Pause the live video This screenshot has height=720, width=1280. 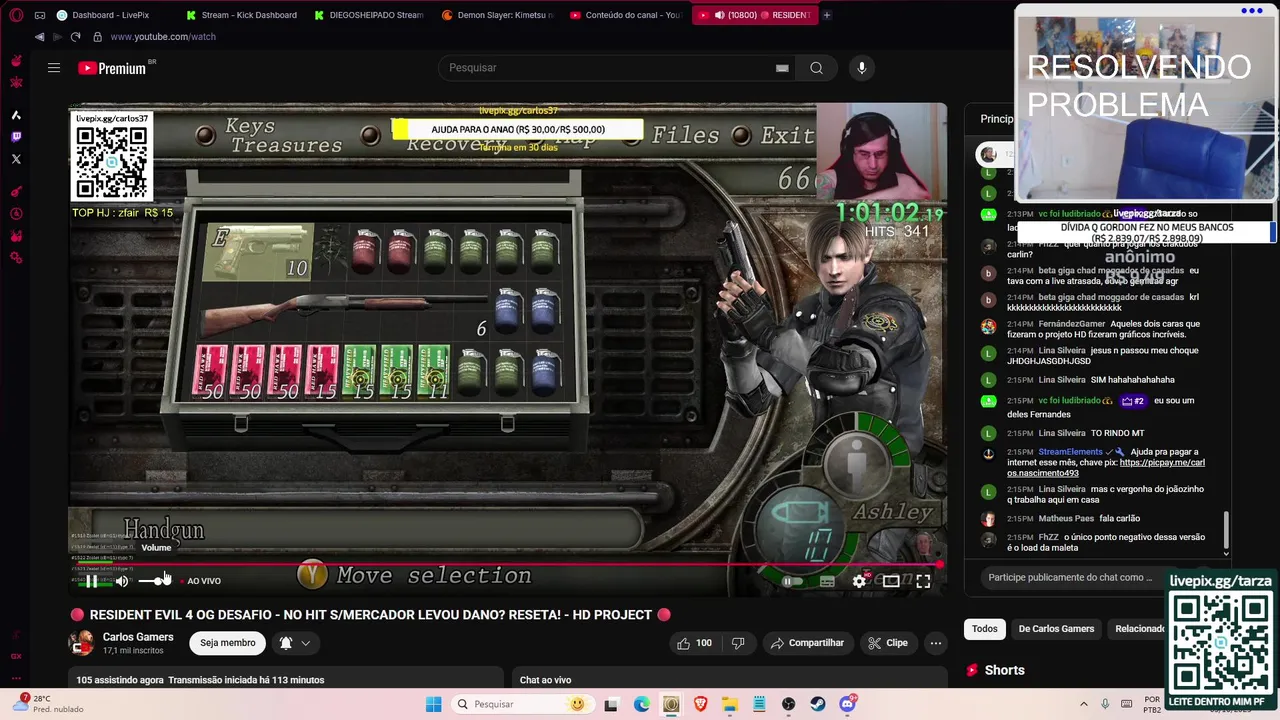(91, 581)
